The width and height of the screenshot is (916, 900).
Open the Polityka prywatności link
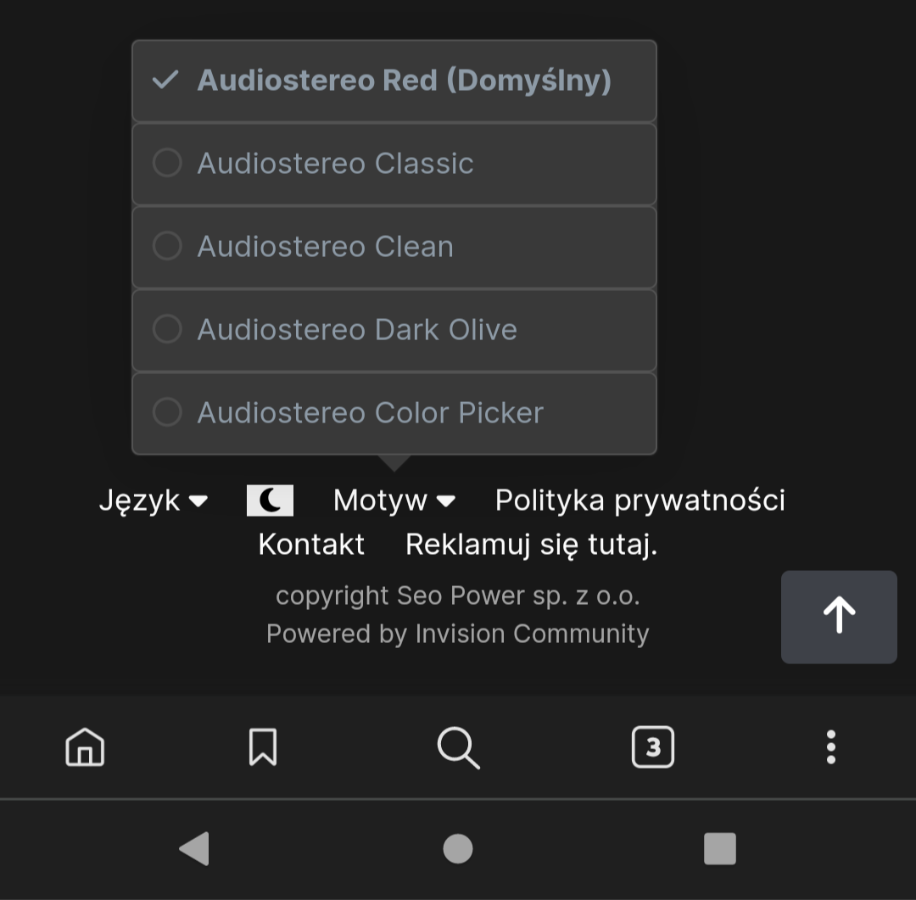pyautogui.click(x=640, y=501)
